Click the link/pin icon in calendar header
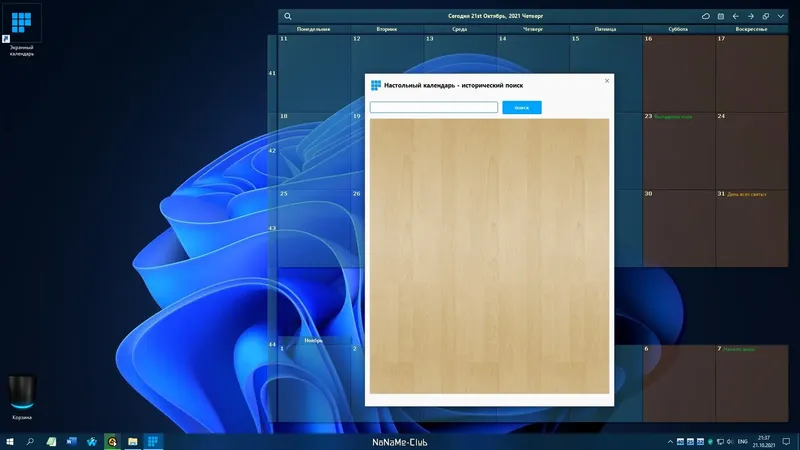Viewport: 800px width, 450px height. click(x=766, y=16)
